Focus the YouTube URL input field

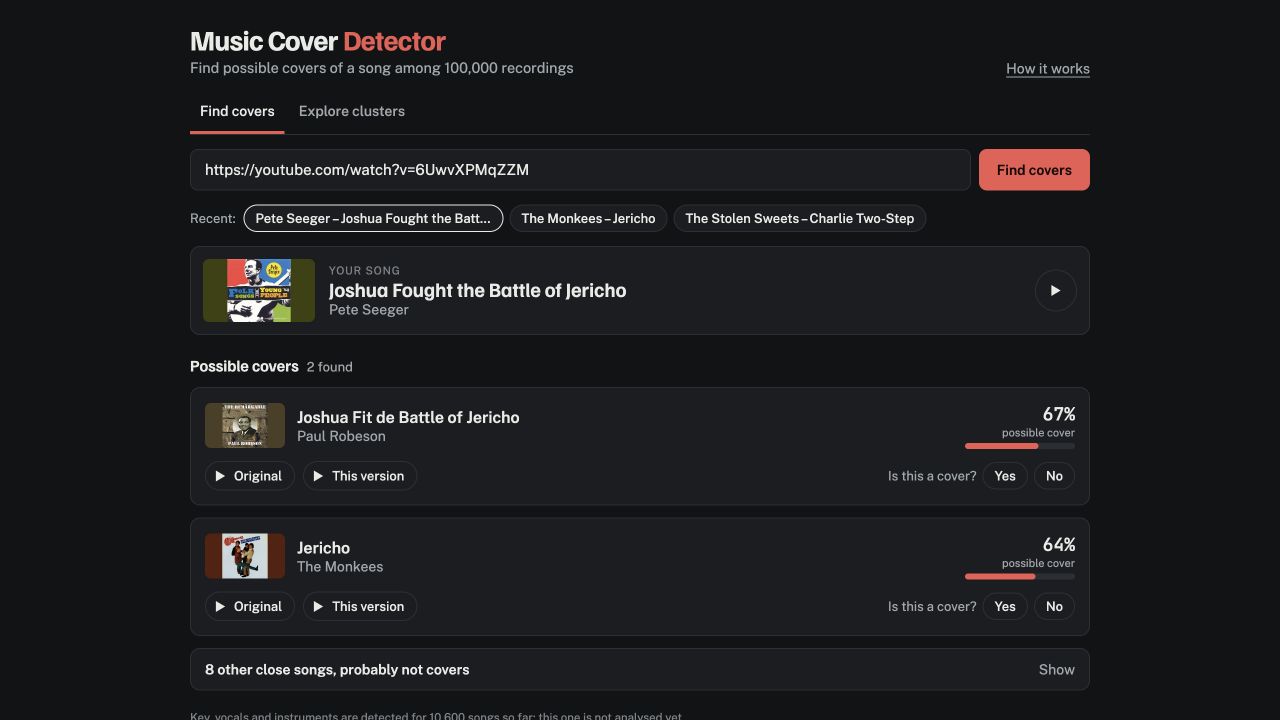click(580, 170)
